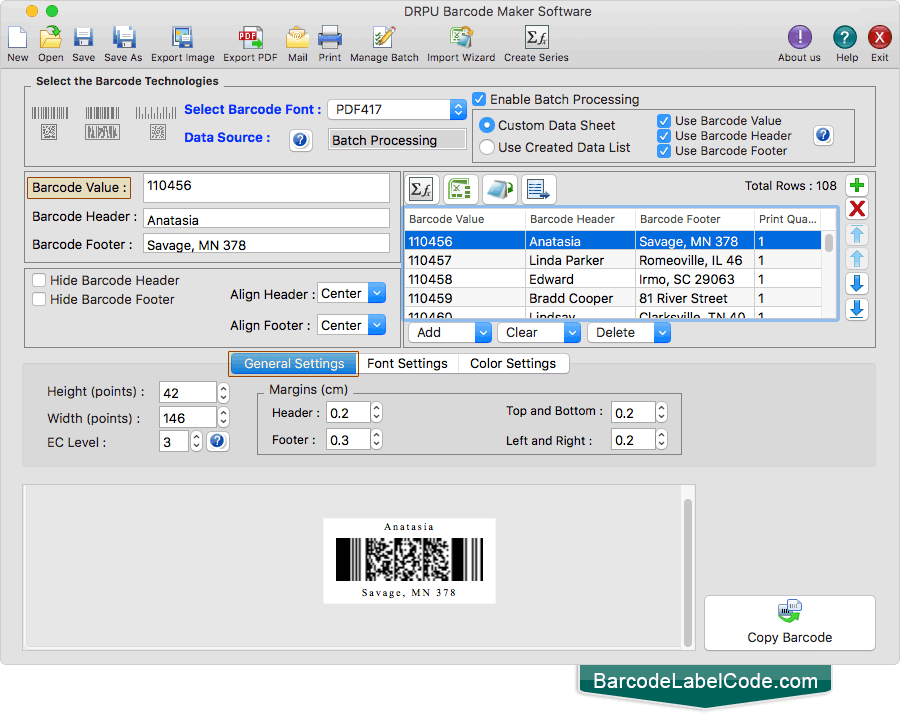Viewport: 900px width, 713px height.
Task: Select the row with value 110457
Action: click(x=613, y=261)
